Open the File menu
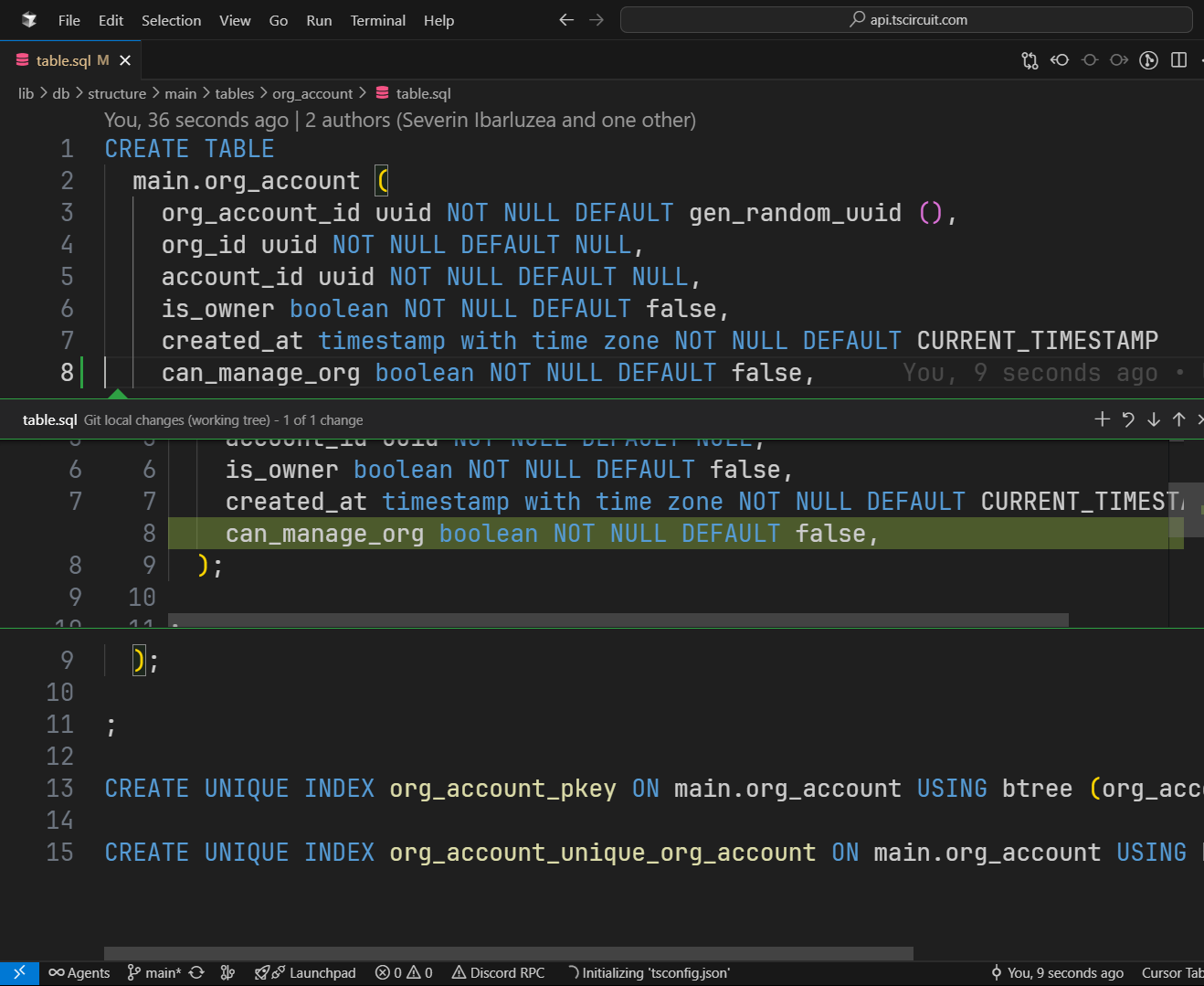This screenshot has height=986, width=1204. (x=69, y=20)
